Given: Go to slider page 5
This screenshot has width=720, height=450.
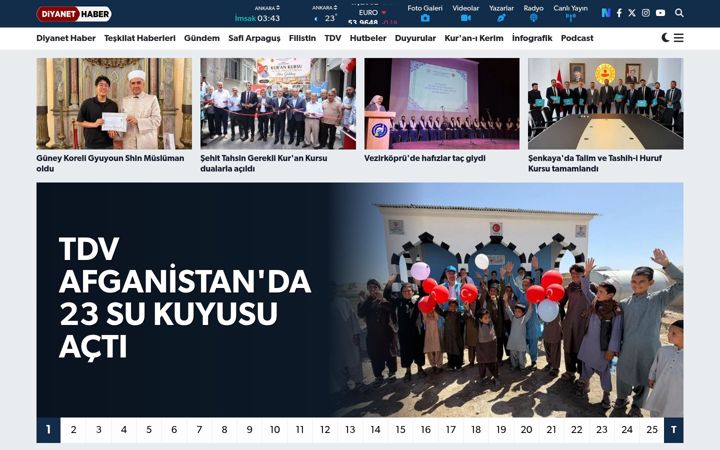Looking at the screenshot, I should click(x=149, y=430).
